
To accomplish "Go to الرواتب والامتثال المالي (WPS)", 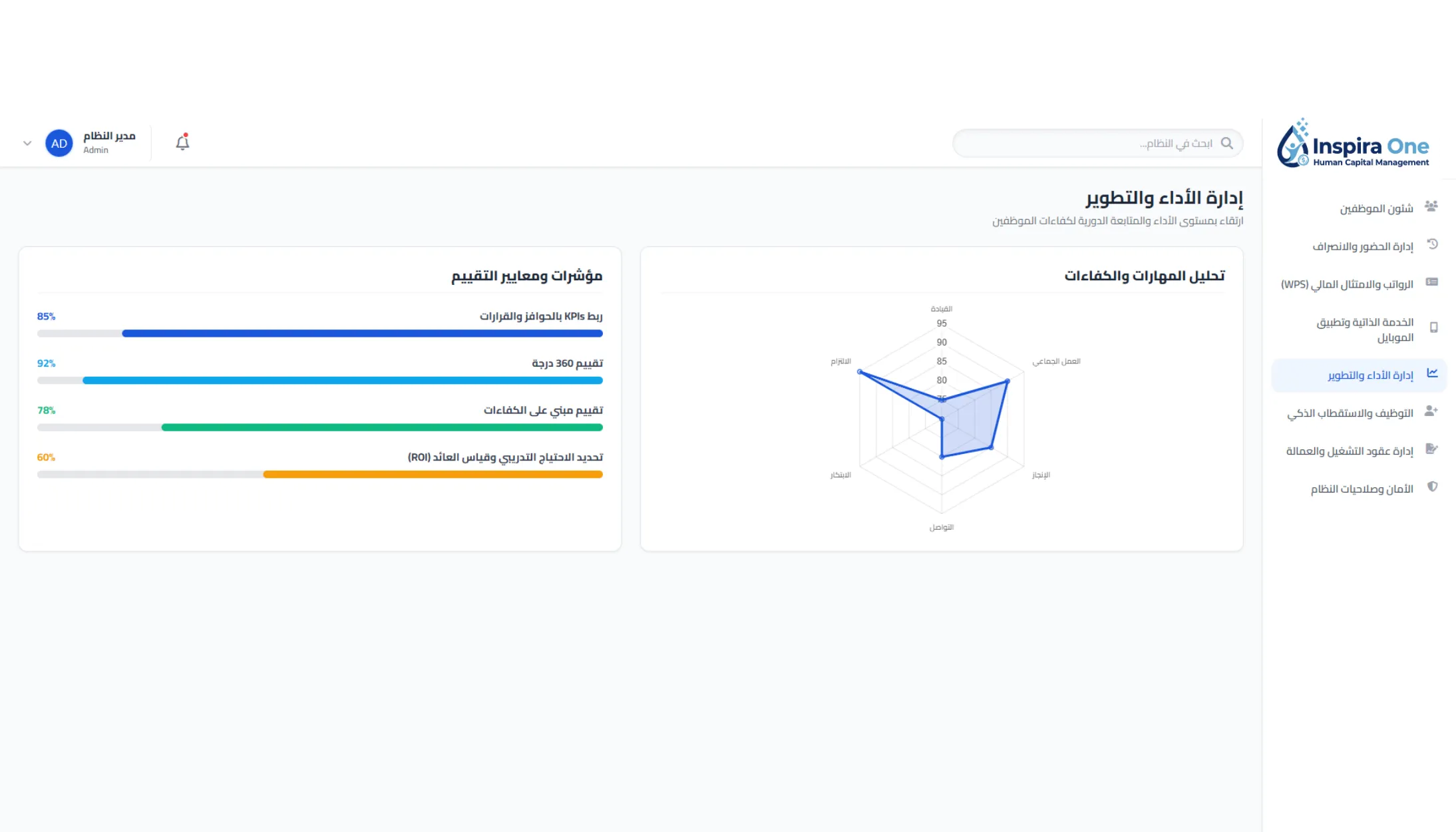I will click(1359, 284).
